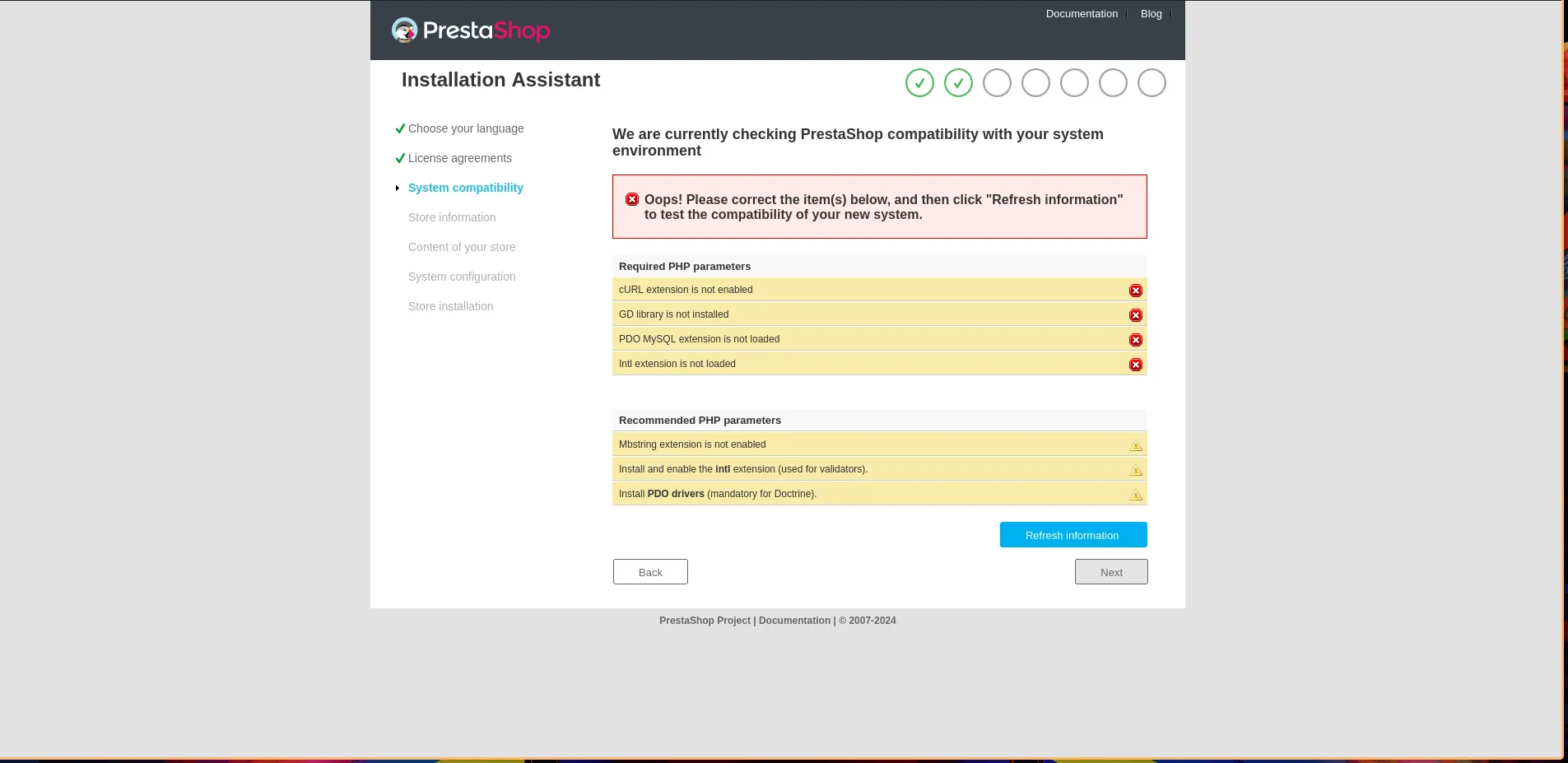
Task: Click the seventh step circle in progress indicator
Action: [1152, 83]
